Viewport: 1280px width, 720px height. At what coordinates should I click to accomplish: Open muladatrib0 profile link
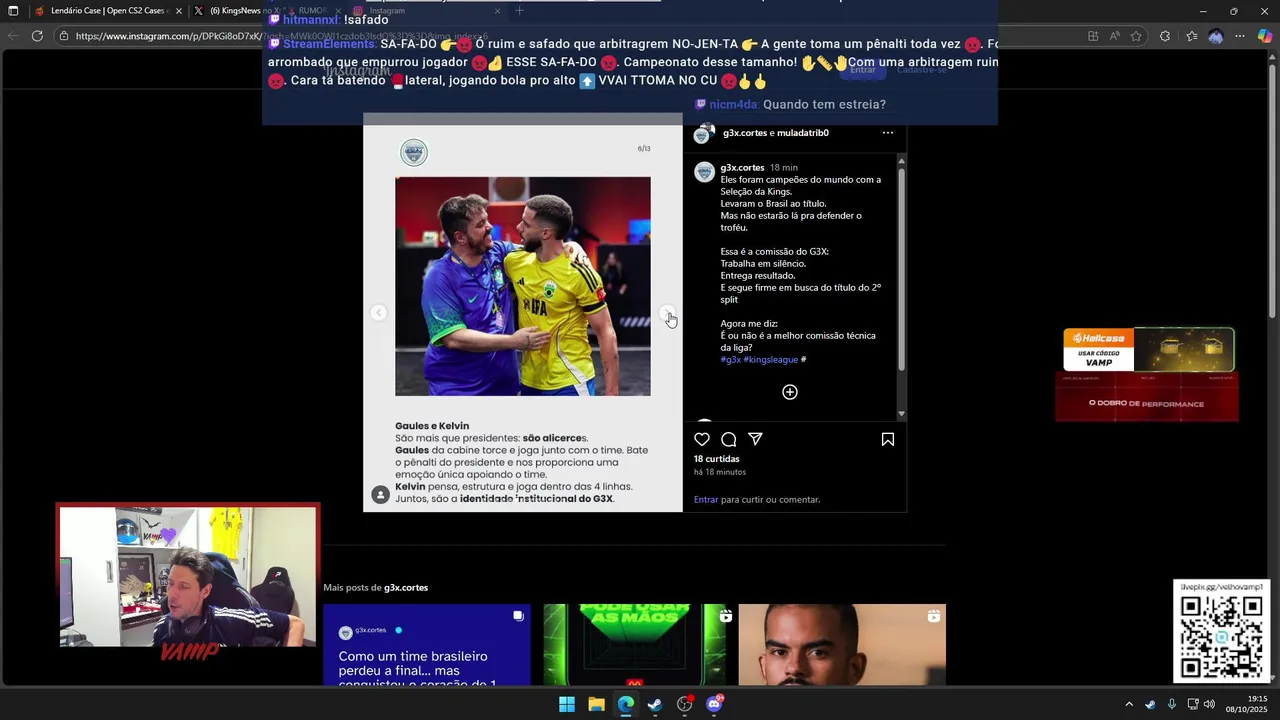click(x=803, y=132)
